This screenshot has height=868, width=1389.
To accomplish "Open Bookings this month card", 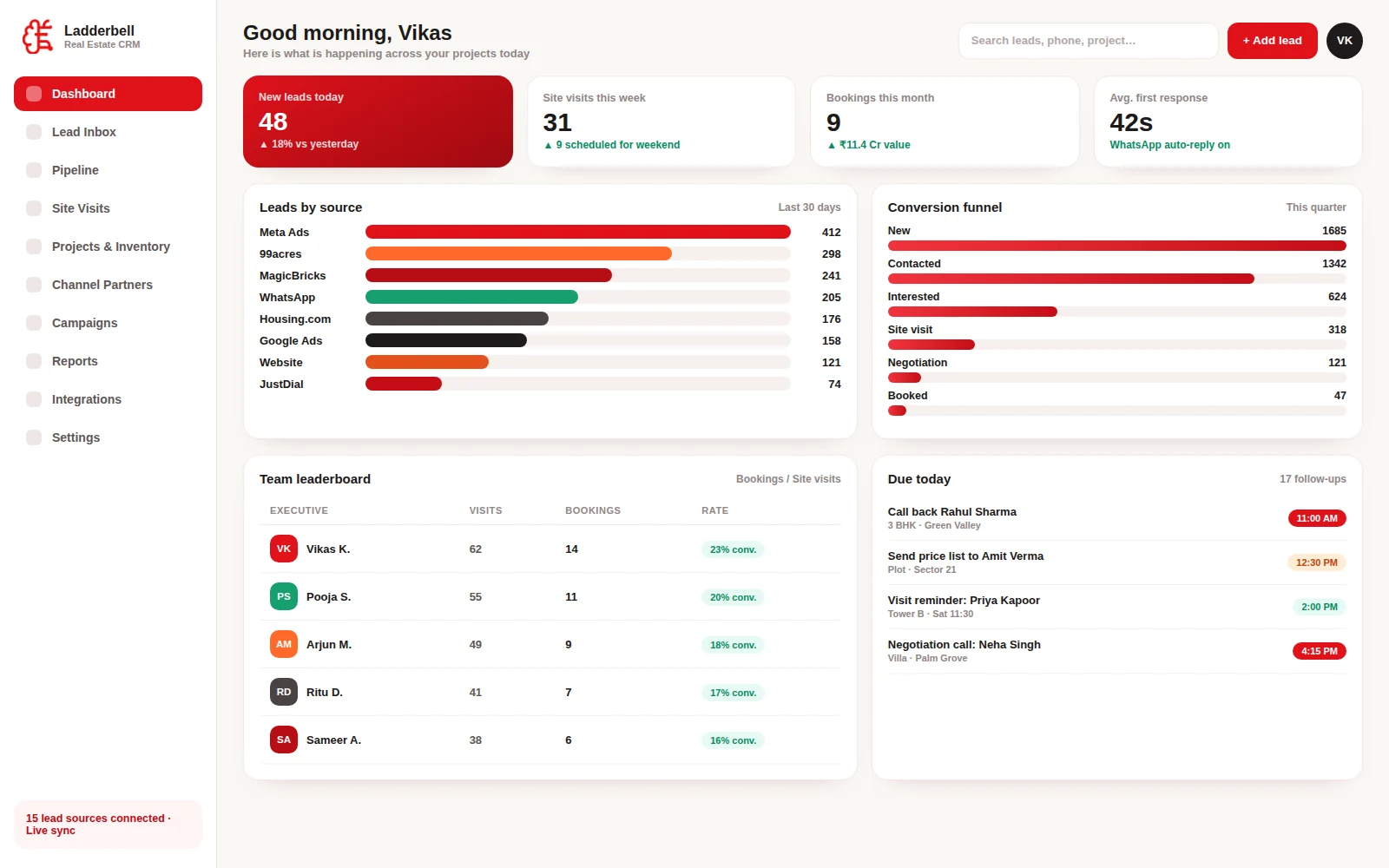I will [x=945, y=122].
